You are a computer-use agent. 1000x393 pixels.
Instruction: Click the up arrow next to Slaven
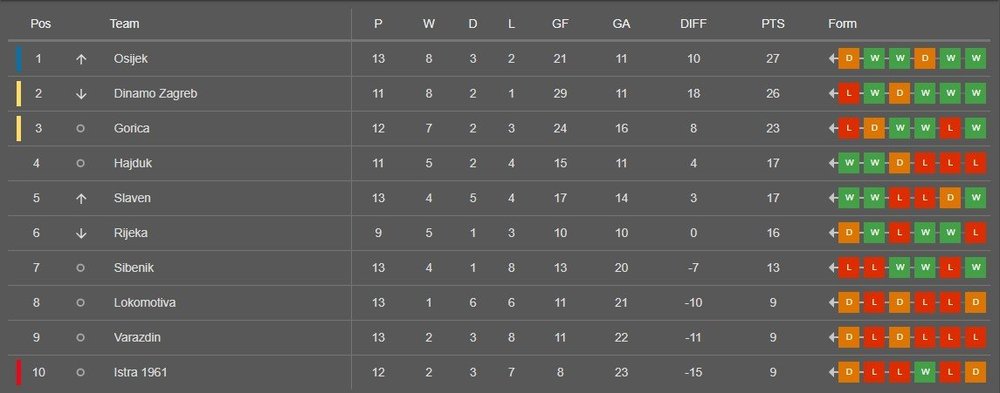pos(80,198)
